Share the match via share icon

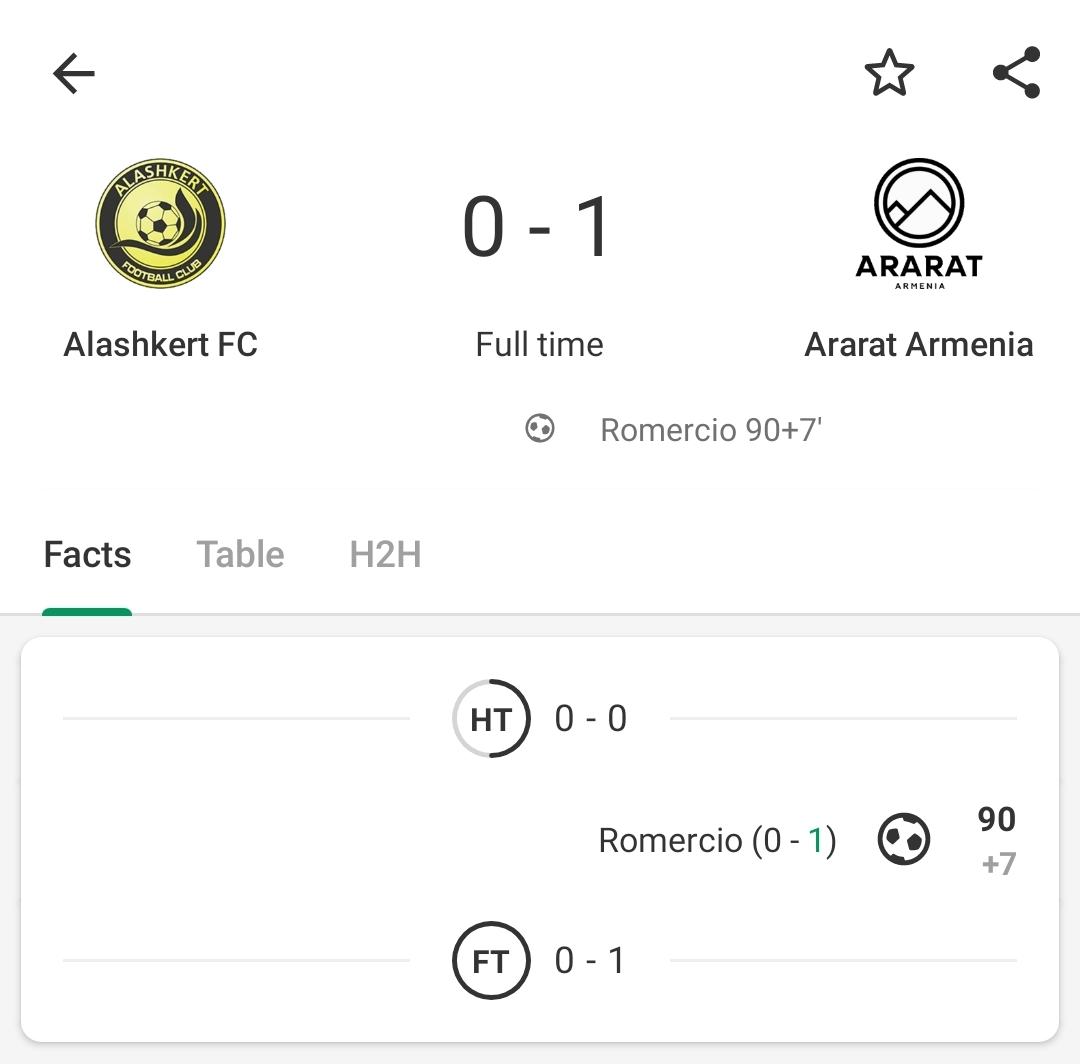click(1017, 73)
